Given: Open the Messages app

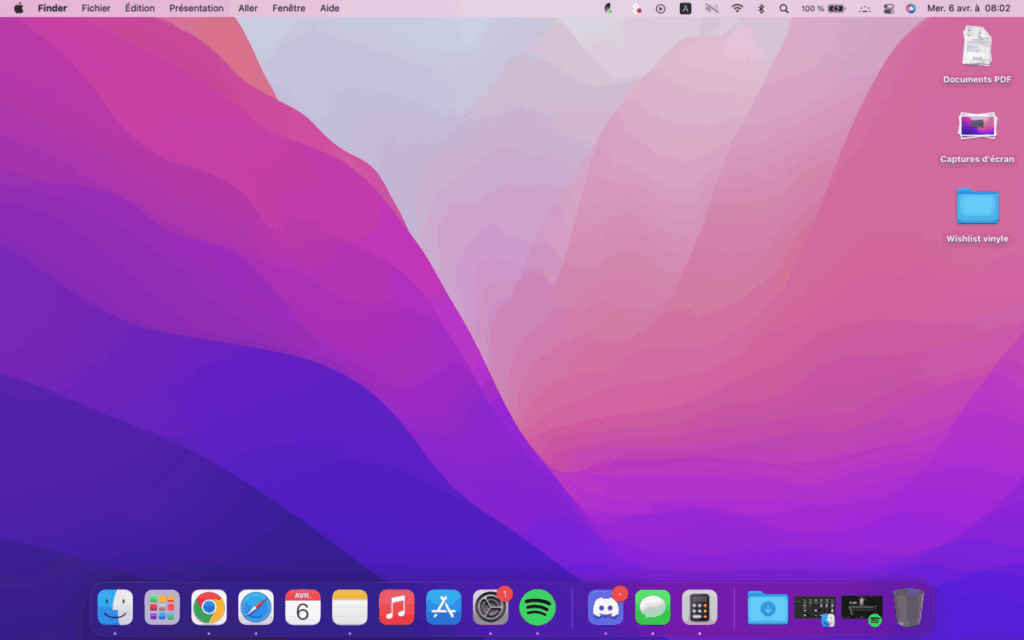Looking at the screenshot, I should pos(653,607).
